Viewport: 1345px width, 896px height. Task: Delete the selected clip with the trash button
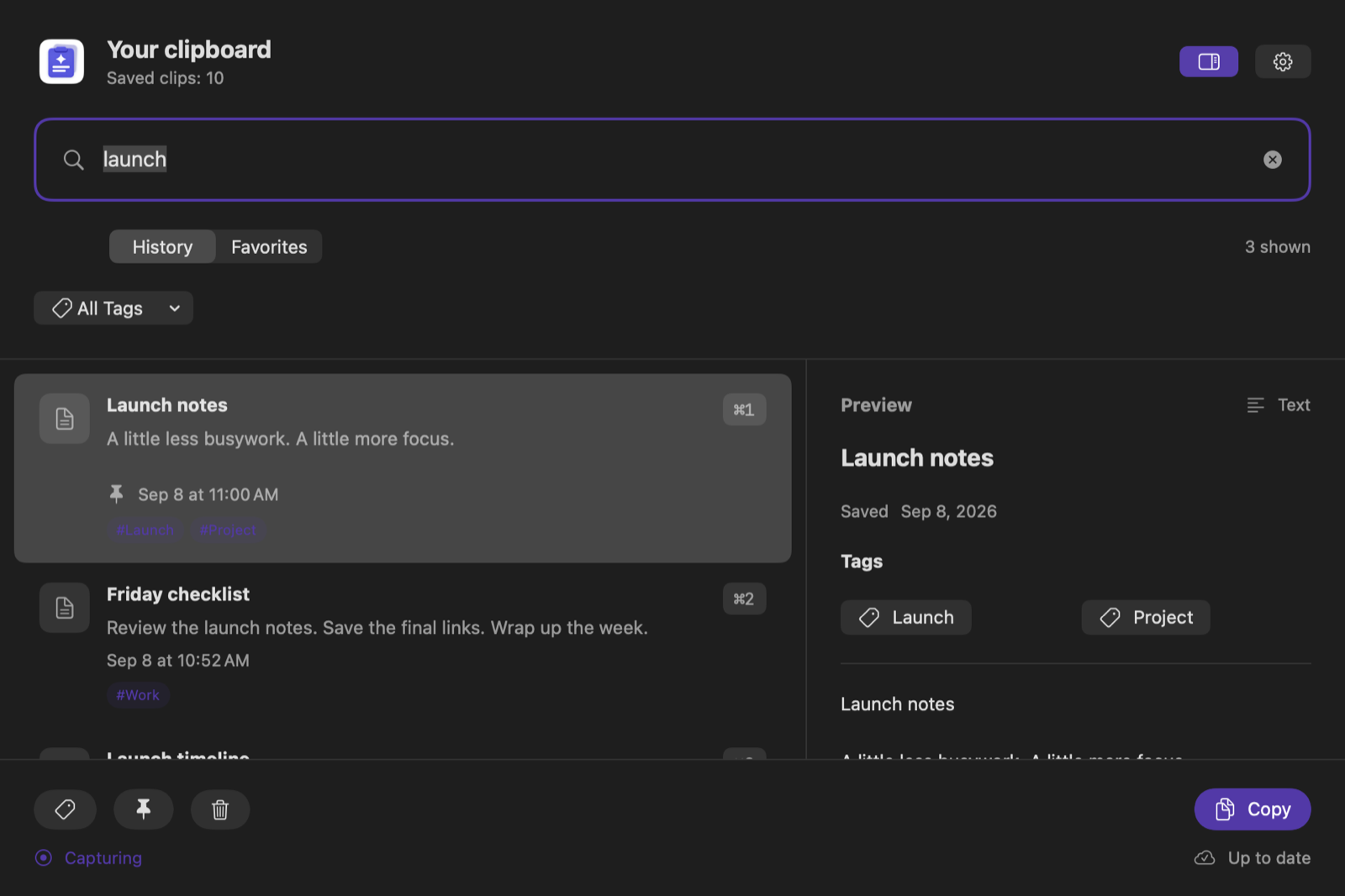(220, 809)
